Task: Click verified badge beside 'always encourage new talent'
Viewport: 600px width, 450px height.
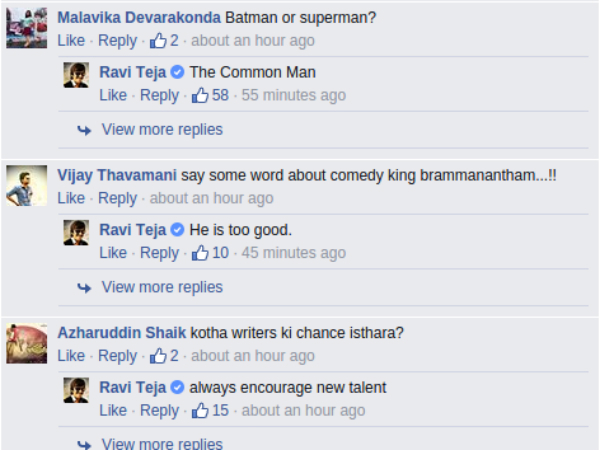Action: (177, 387)
